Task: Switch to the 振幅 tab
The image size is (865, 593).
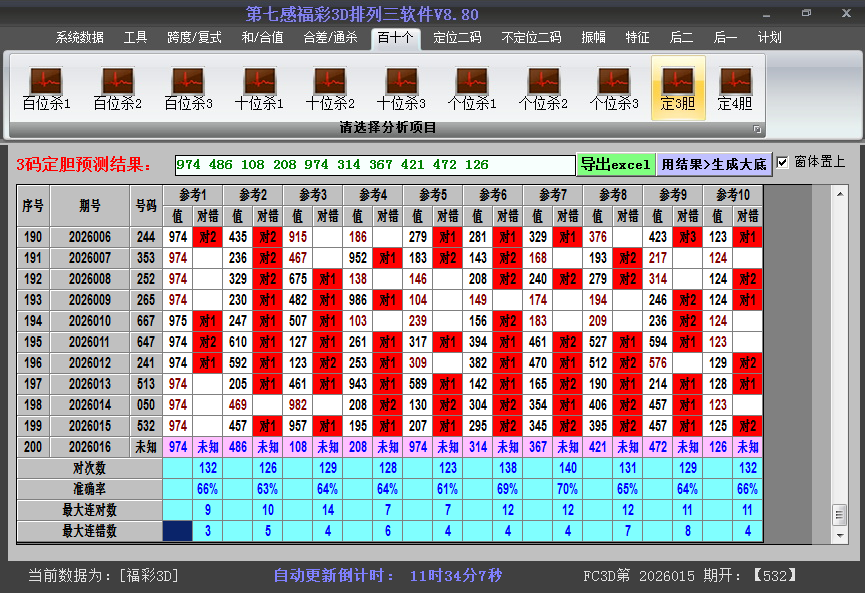Action: coord(593,38)
